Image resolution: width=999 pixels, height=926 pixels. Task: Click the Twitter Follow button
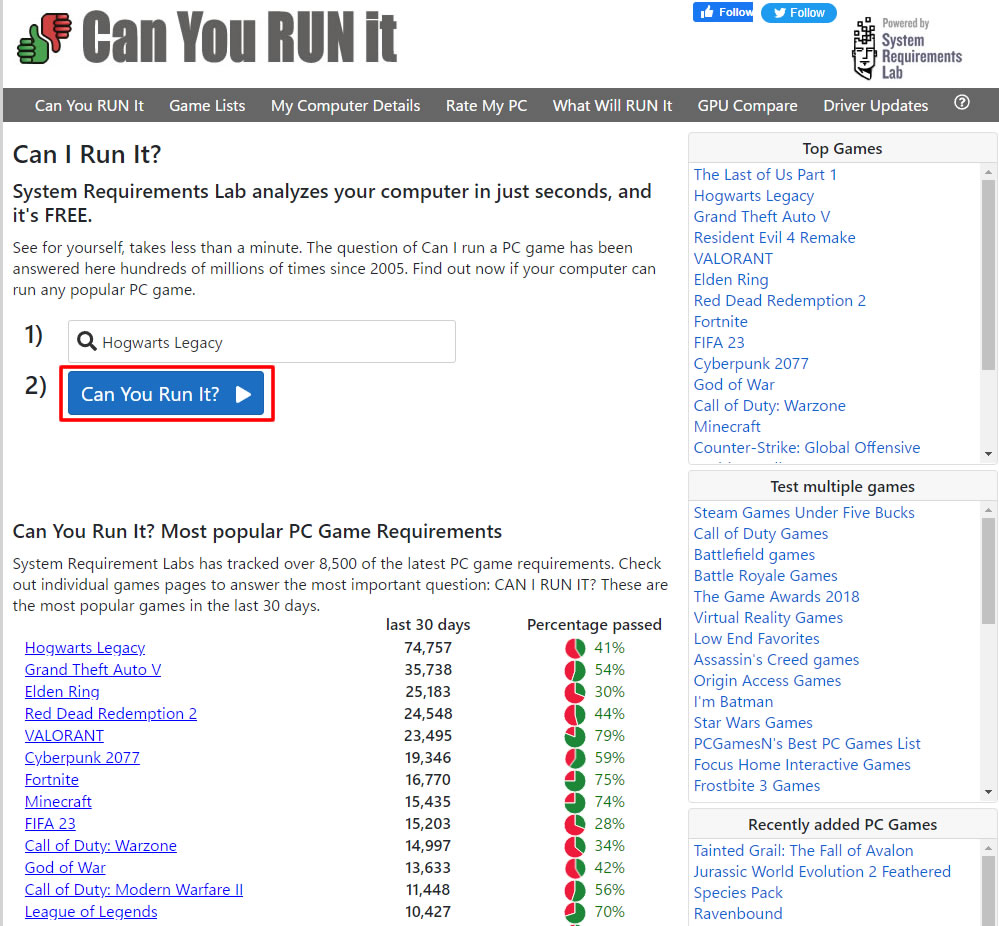798,13
